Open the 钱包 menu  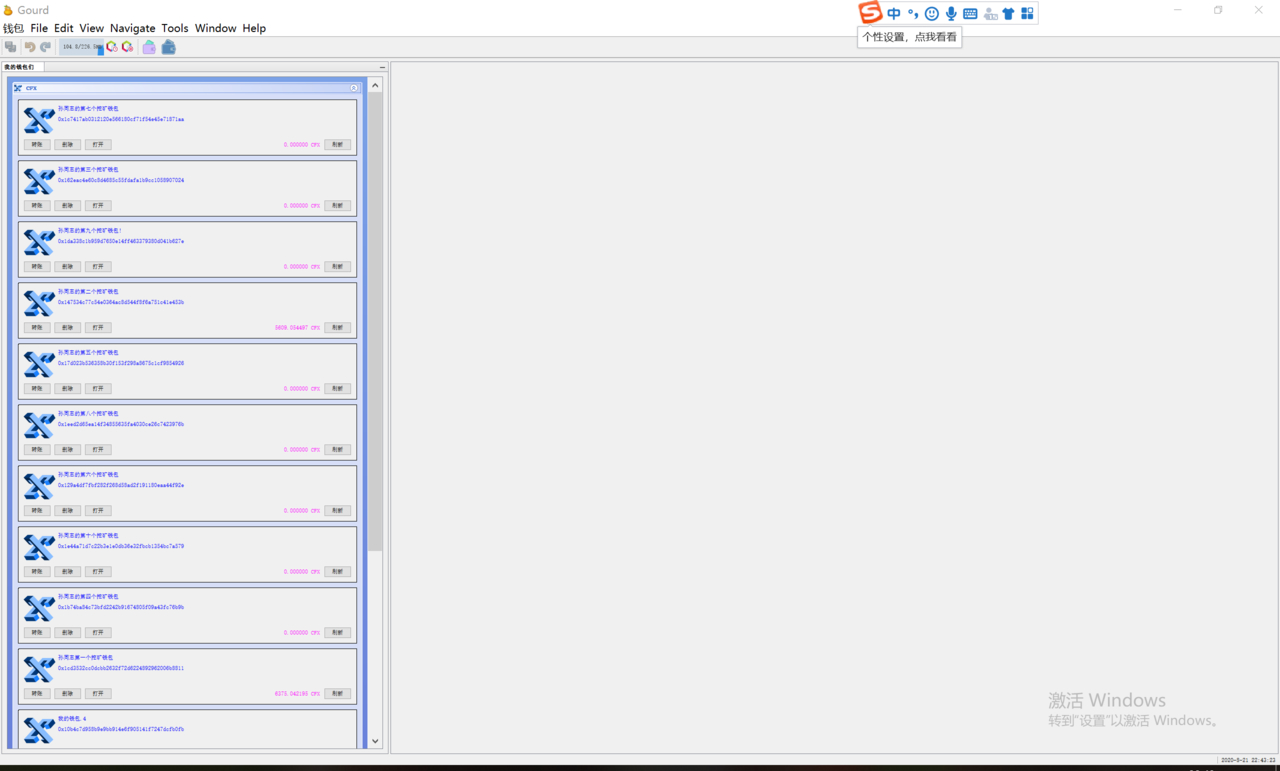click(x=13, y=28)
